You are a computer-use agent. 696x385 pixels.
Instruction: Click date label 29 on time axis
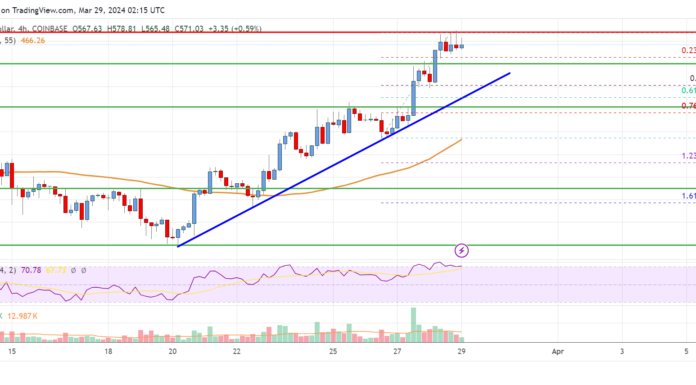coord(462,351)
